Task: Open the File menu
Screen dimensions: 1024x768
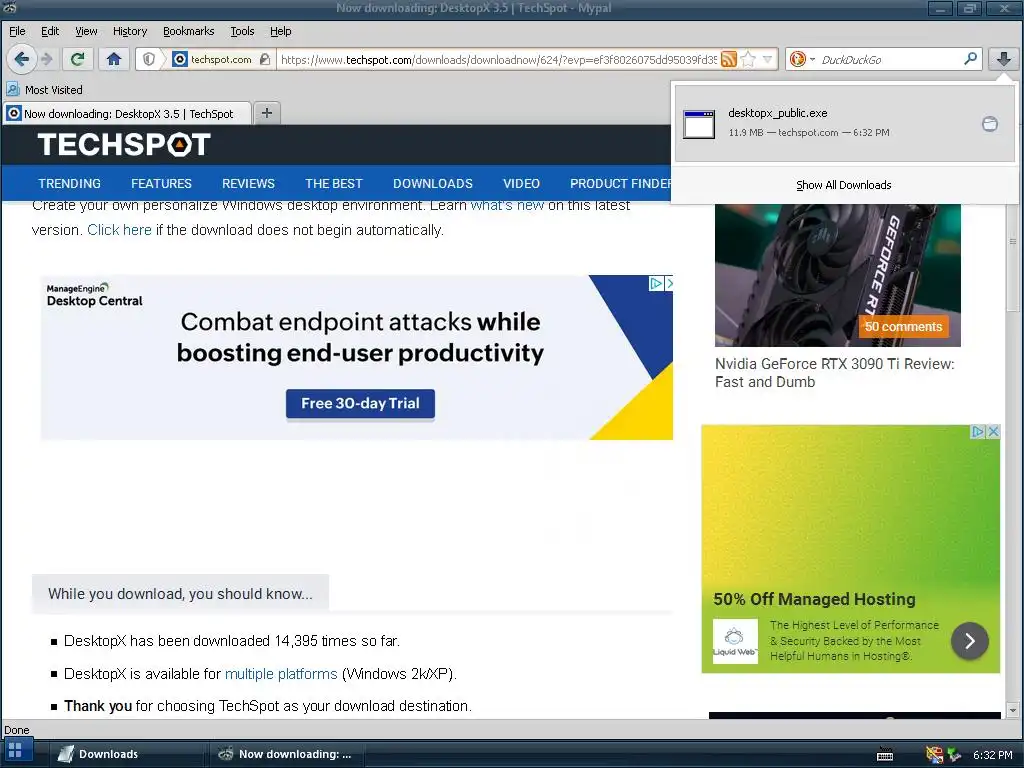Action: pyautogui.click(x=17, y=31)
